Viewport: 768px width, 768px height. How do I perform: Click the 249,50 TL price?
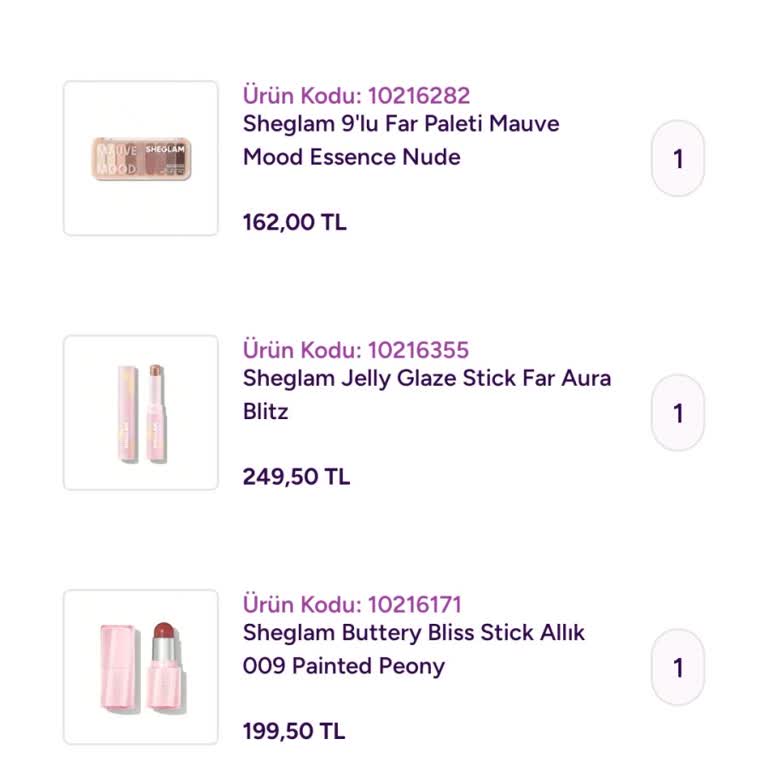(x=296, y=477)
